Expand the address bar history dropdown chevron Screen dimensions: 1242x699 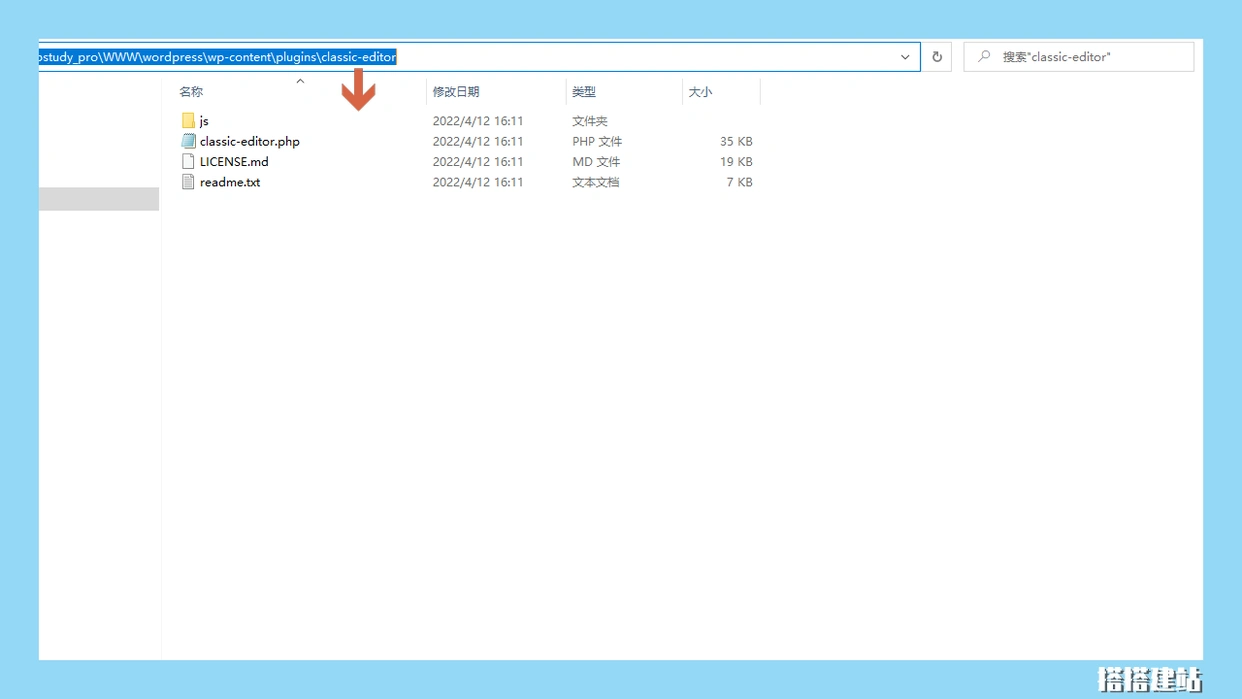point(905,57)
